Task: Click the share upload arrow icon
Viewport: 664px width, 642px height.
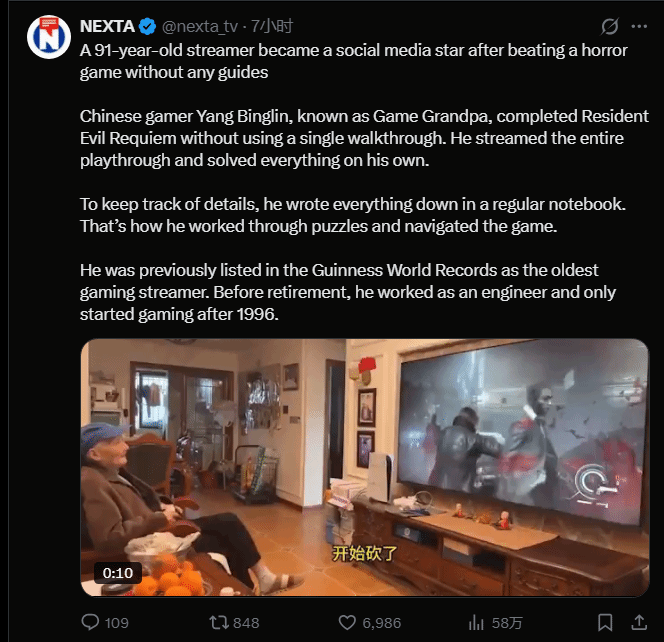Action: click(x=639, y=623)
